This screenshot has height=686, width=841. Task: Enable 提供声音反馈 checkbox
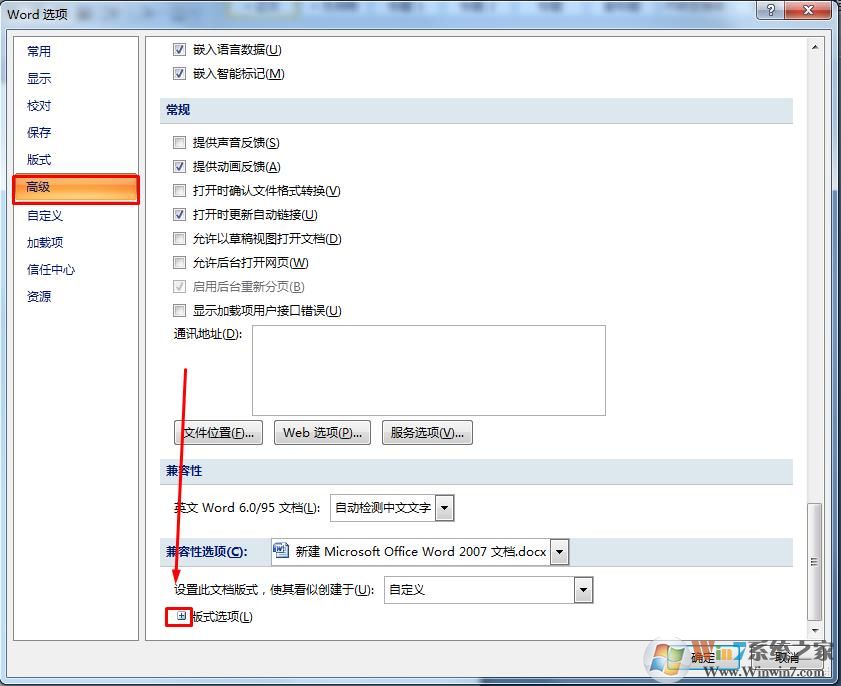(x=179, y=143)
